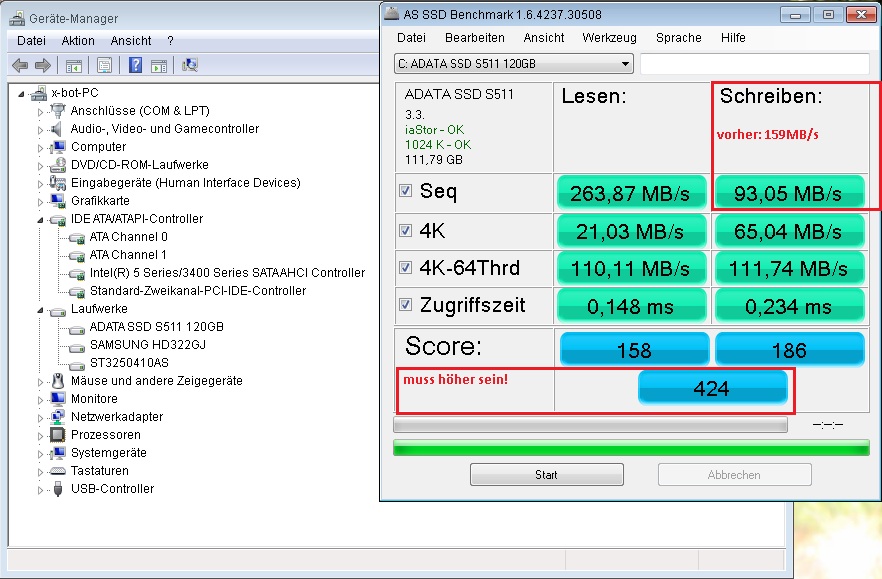The width and height of the screenshot is (882, 579).
Task: Open the blue Help question mark icon
Action: coord(135,65)
